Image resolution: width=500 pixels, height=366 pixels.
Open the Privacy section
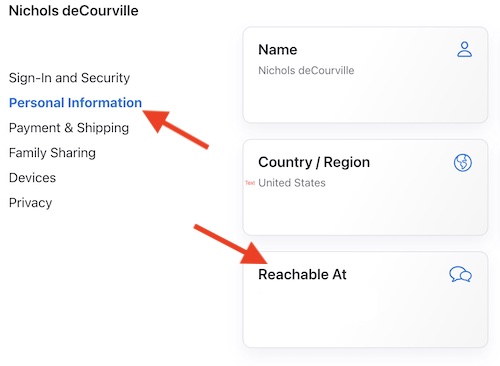click(x=30, y=203)
